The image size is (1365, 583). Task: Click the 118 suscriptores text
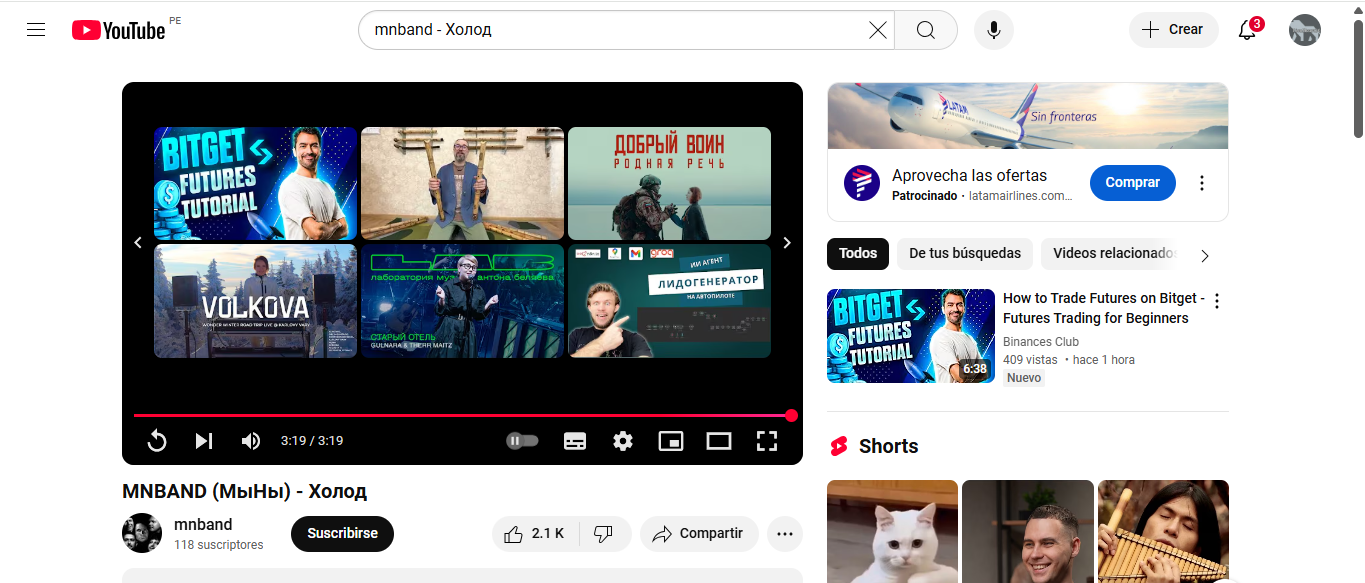[x=219, y=545]
